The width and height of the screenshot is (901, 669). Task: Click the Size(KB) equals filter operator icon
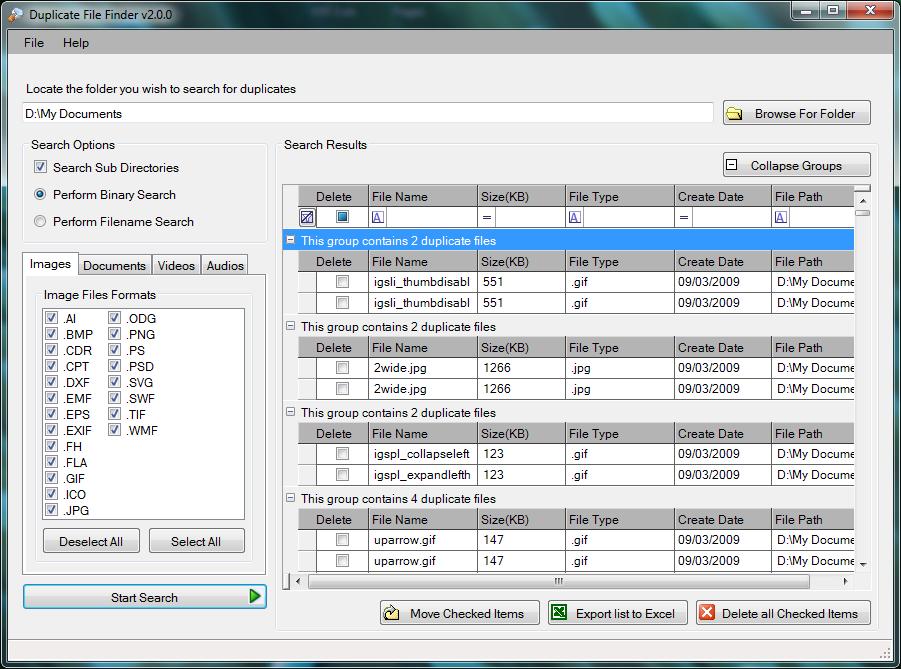click(487, 217)
